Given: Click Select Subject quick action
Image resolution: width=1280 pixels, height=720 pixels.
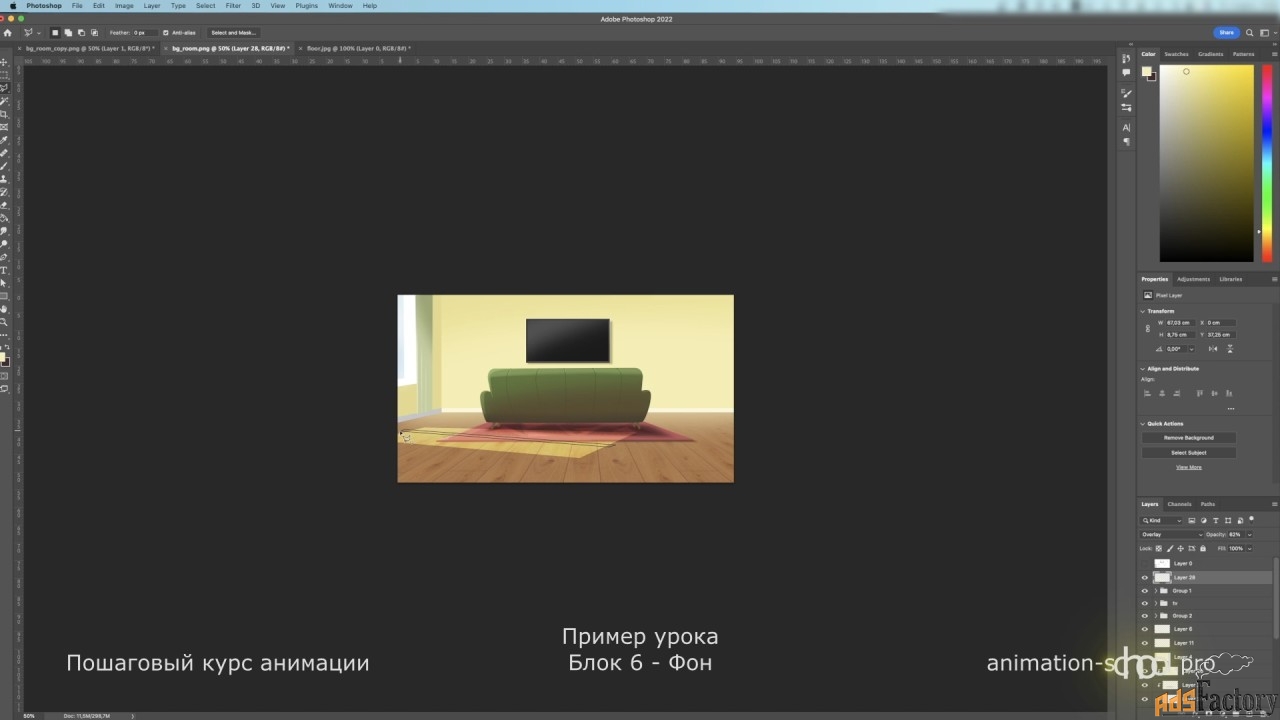Looking at the screenshot, I should [1189, 453].
